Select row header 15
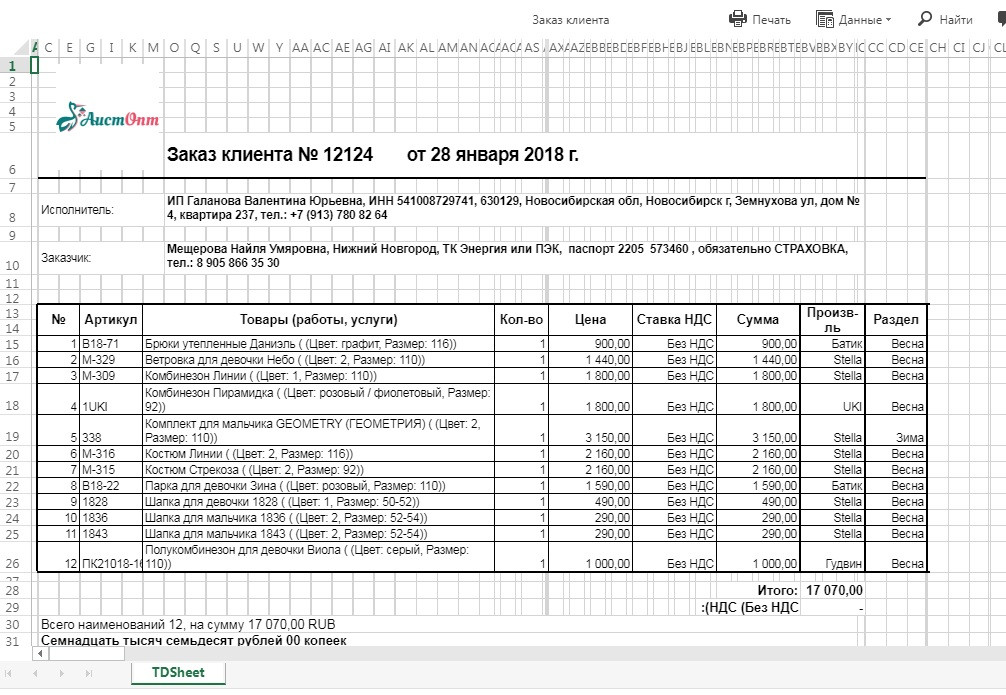1006x695 pixels. (12, 344)
